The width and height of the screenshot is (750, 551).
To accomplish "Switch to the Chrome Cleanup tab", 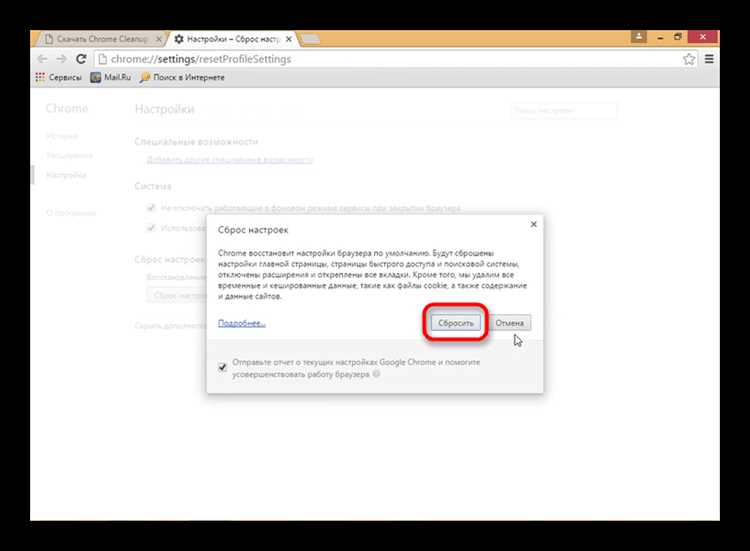I will coord(102,39).
